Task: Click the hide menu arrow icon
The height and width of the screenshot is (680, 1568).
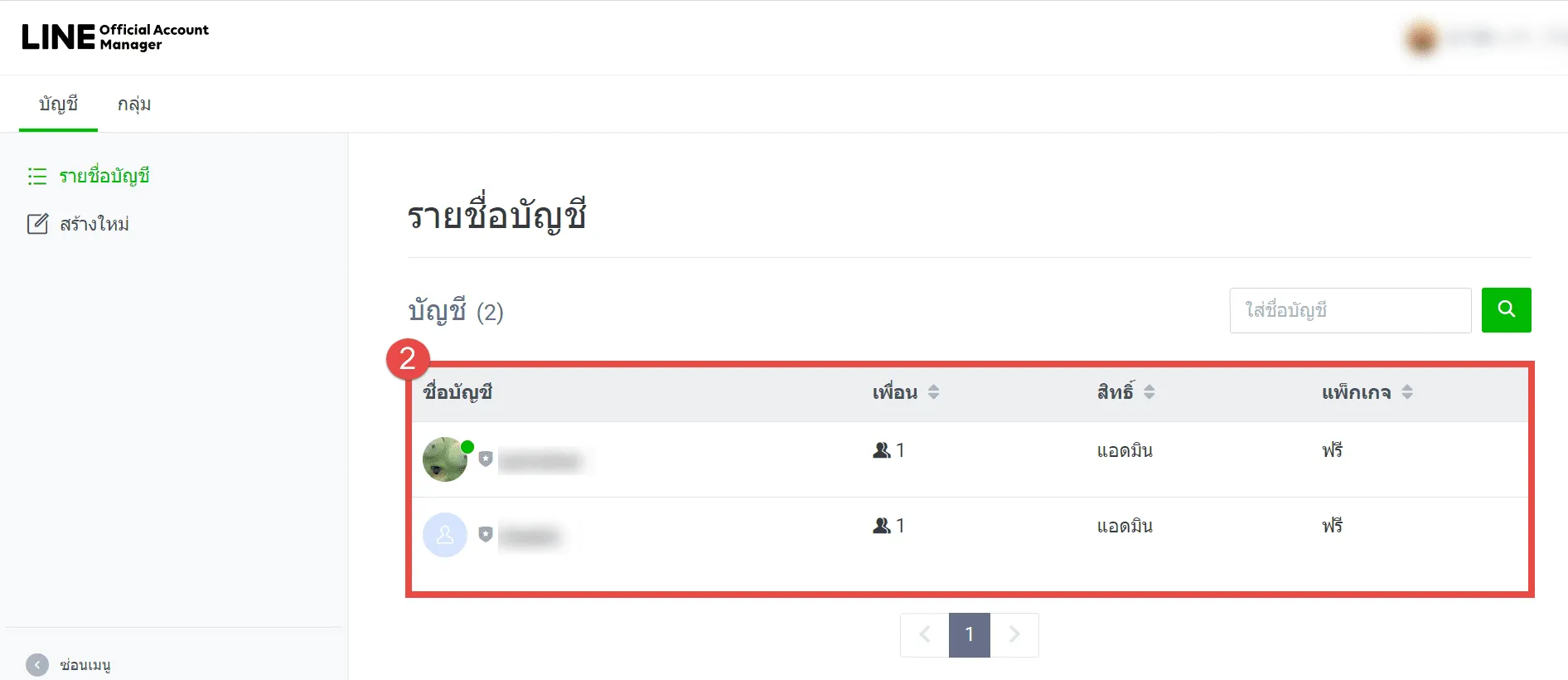Action: (x=37, y=665)
